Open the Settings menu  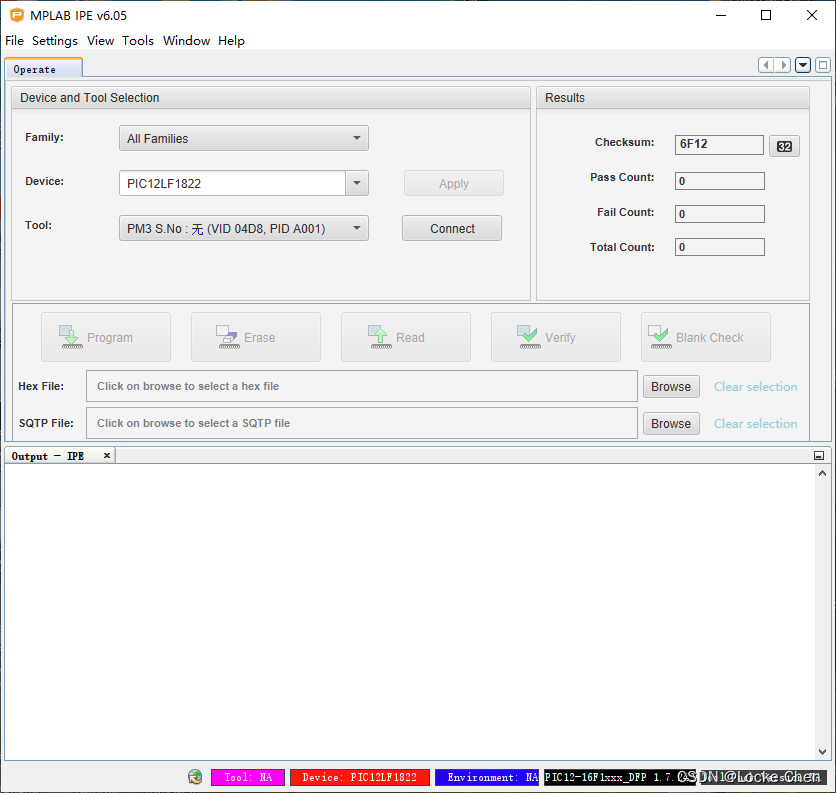(x=55, y=41)
